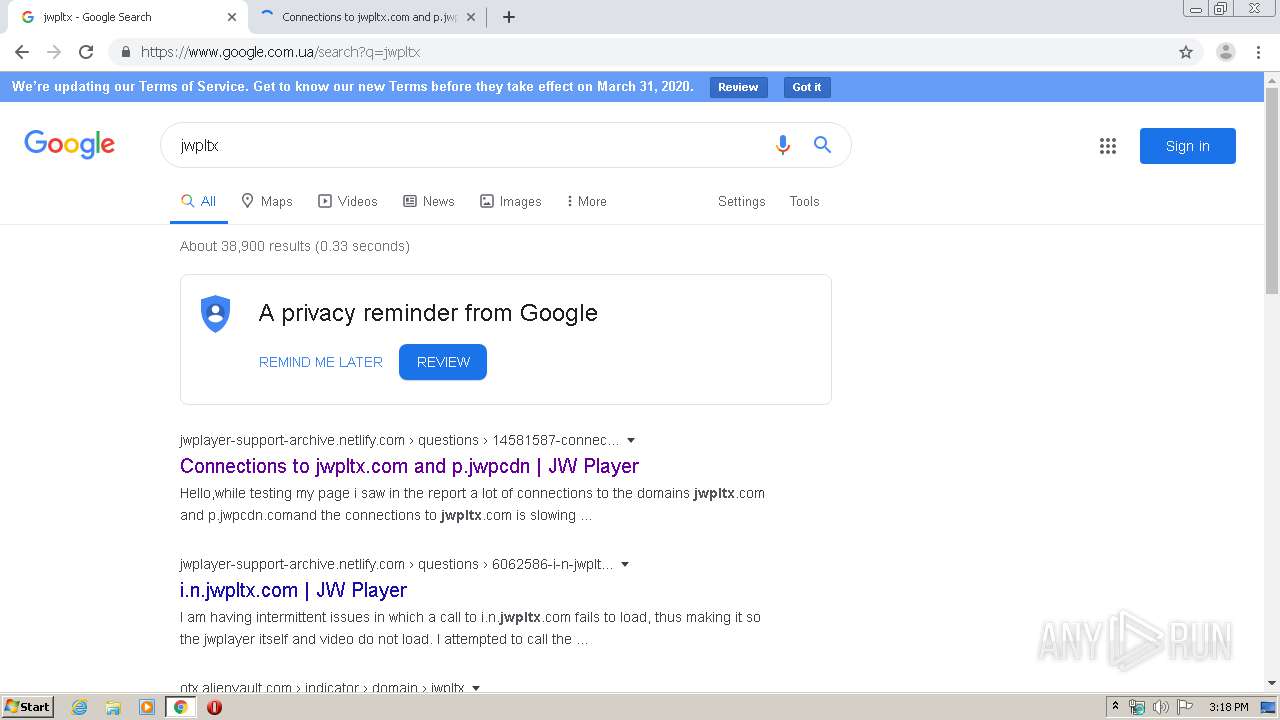1280x720 pixels.
Task: Show hidden tray icons arrow
Action: coord(1115,707)
